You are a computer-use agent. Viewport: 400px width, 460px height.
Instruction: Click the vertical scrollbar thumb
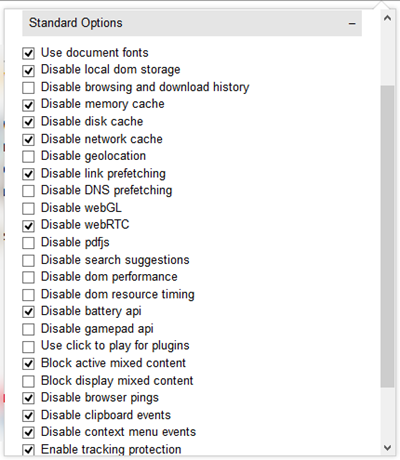[387, 236]
